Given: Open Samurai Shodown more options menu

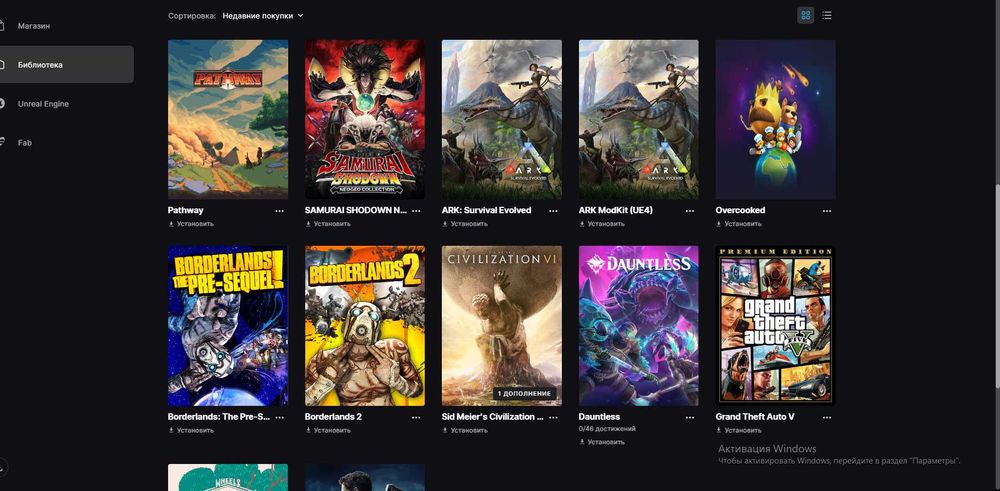Looking at the screenshot, I should click(416, 210).
